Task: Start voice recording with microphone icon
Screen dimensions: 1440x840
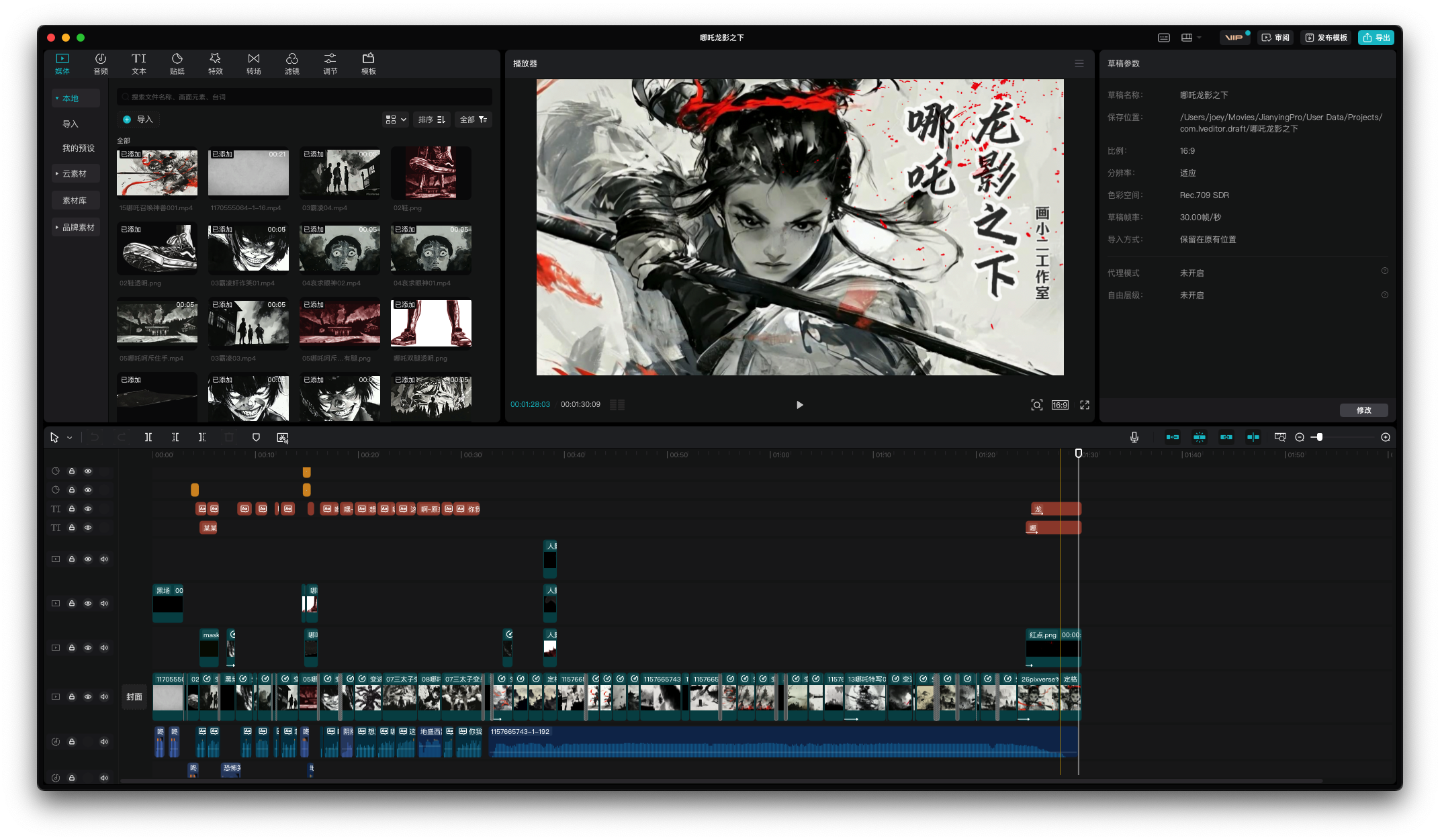Action: [1134, 437]
